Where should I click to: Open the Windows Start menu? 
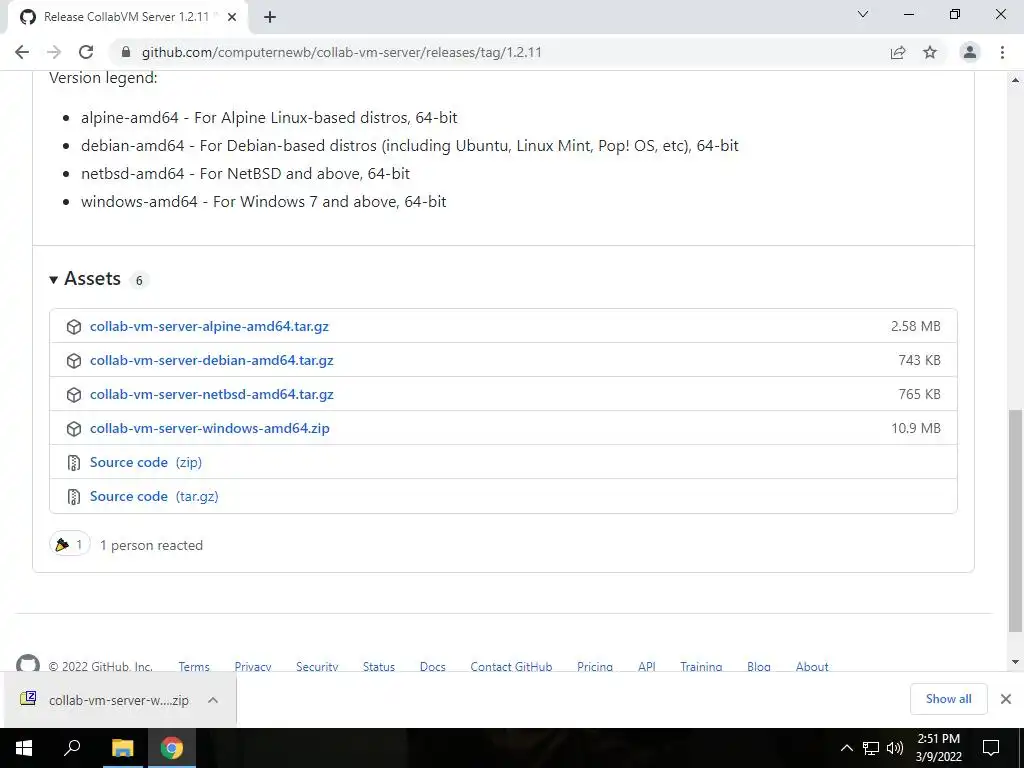pyautogui.click(x=24, y=748)
